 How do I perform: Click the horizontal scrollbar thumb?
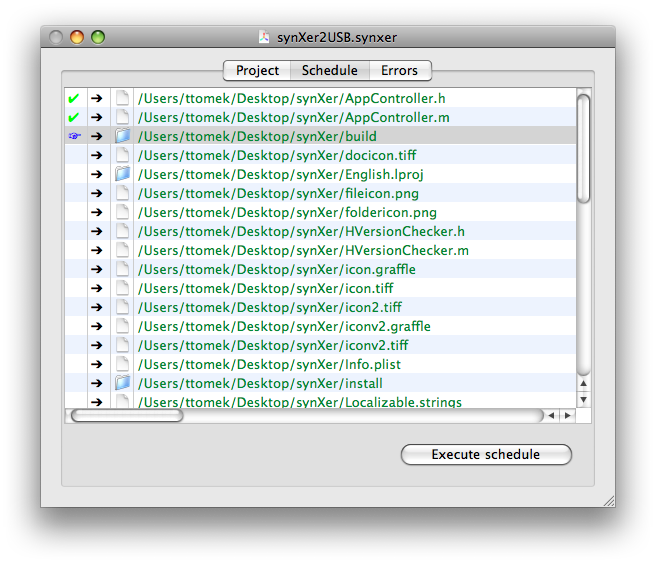coord(127,415)
